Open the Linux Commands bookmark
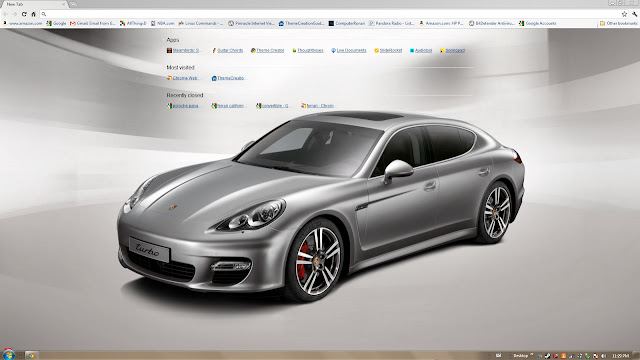640x360 pixels. tap(200, 23)
